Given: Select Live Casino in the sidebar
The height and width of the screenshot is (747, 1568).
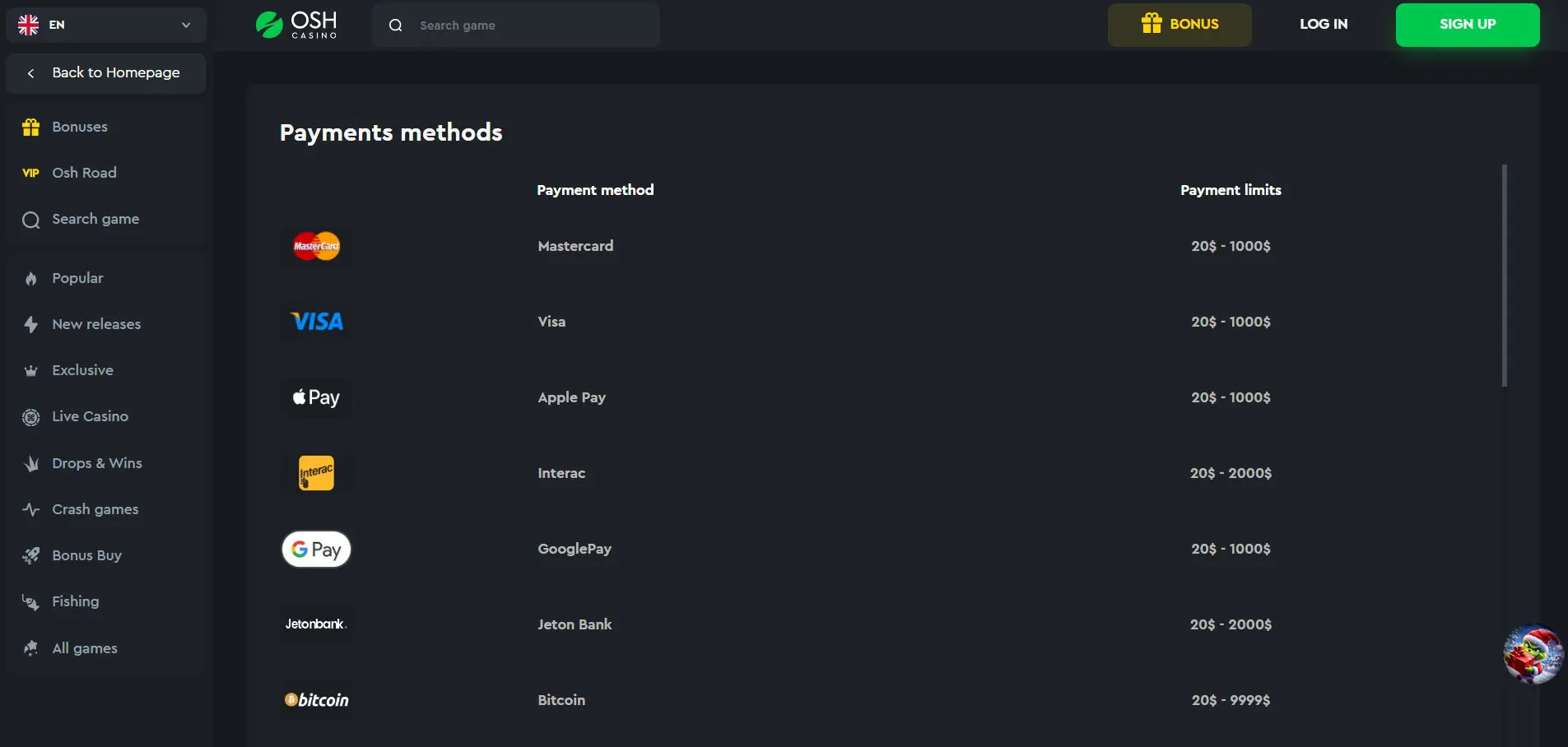Looking at the screenshot, I should click(90, 416).
